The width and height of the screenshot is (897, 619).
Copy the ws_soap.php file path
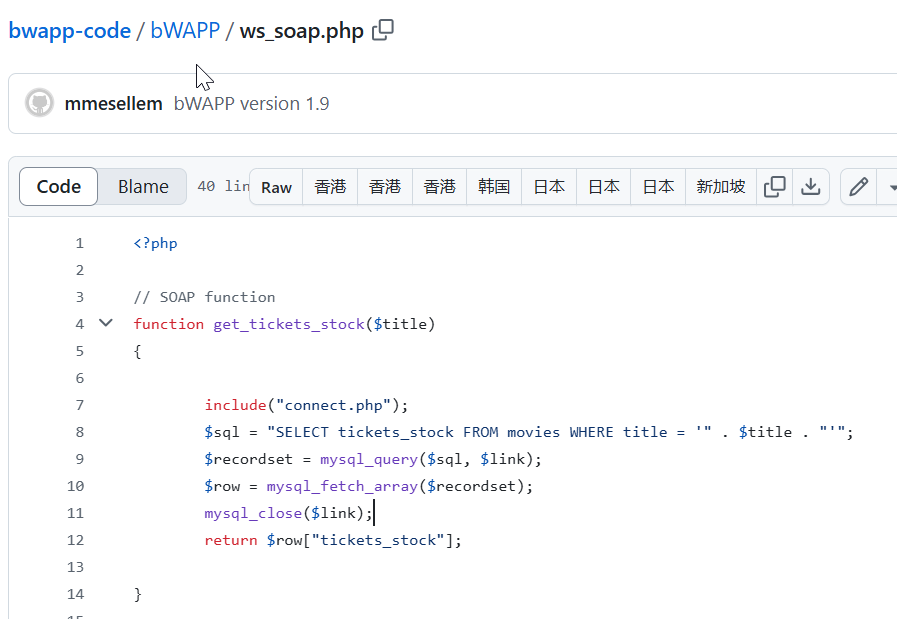pos(382,31)
